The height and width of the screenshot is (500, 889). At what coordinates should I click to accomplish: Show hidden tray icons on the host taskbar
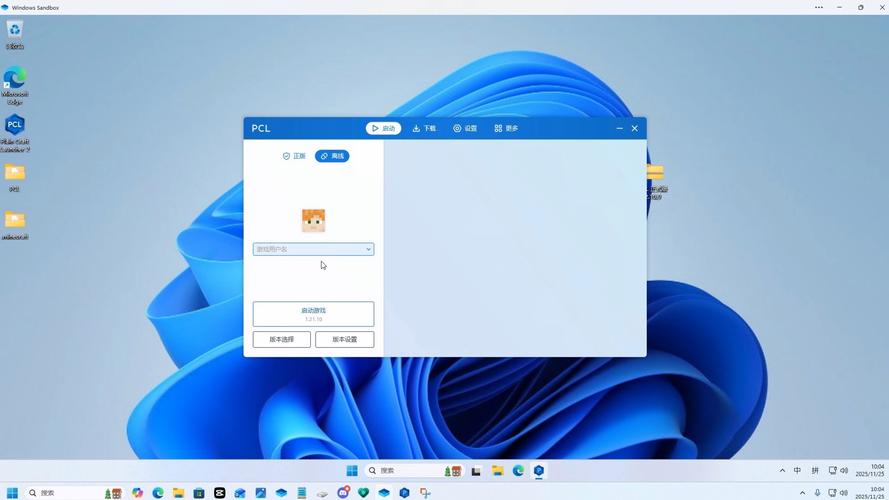point(802,493)
